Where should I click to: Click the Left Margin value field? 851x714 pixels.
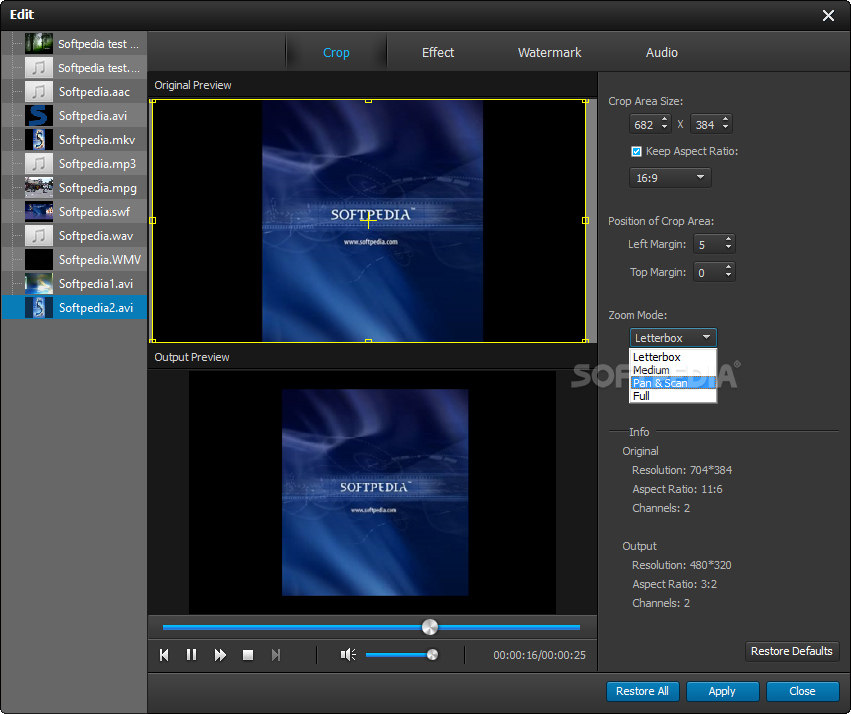click(x=708, y=244)
